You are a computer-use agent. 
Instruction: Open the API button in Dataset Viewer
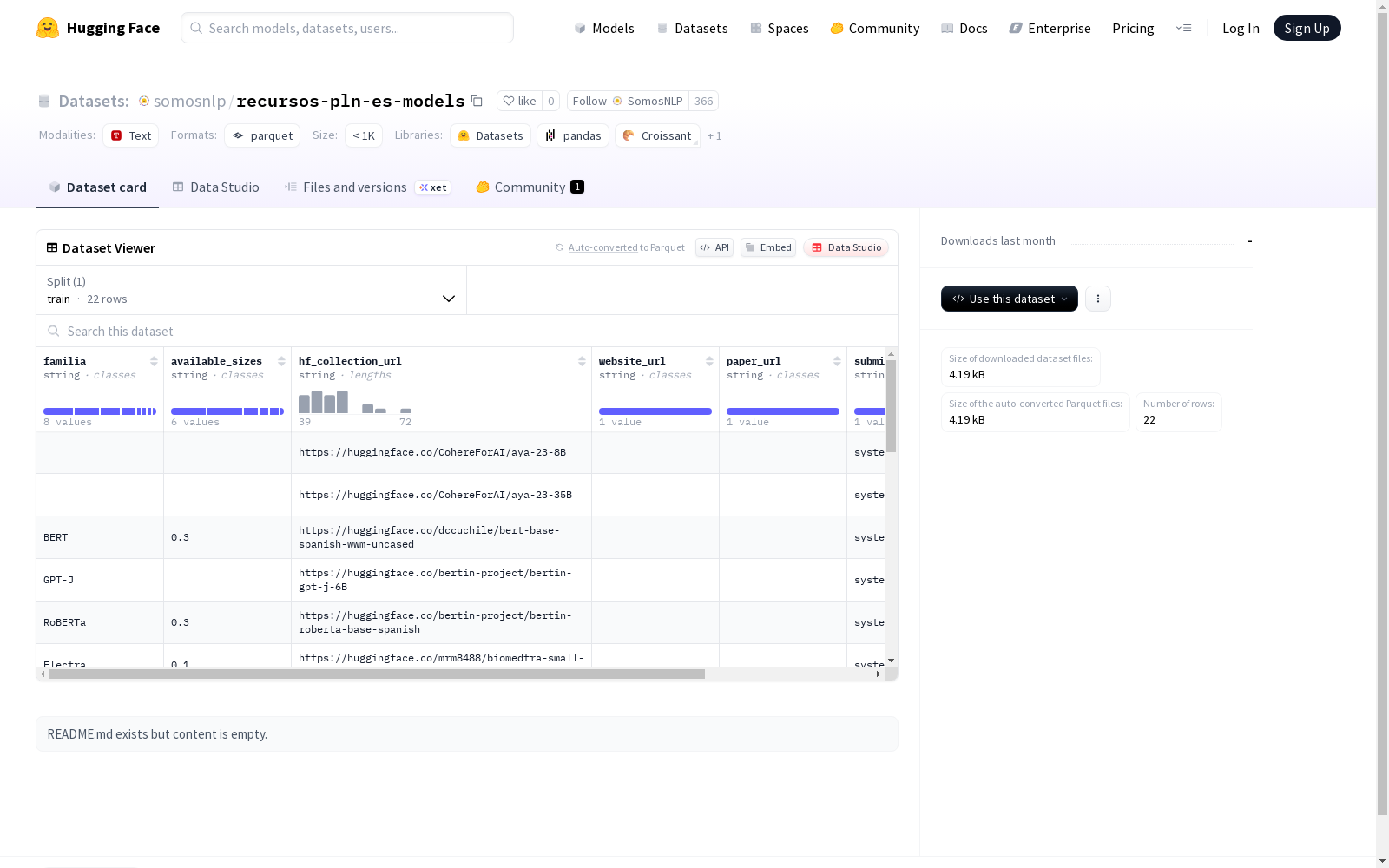(714, 247)
